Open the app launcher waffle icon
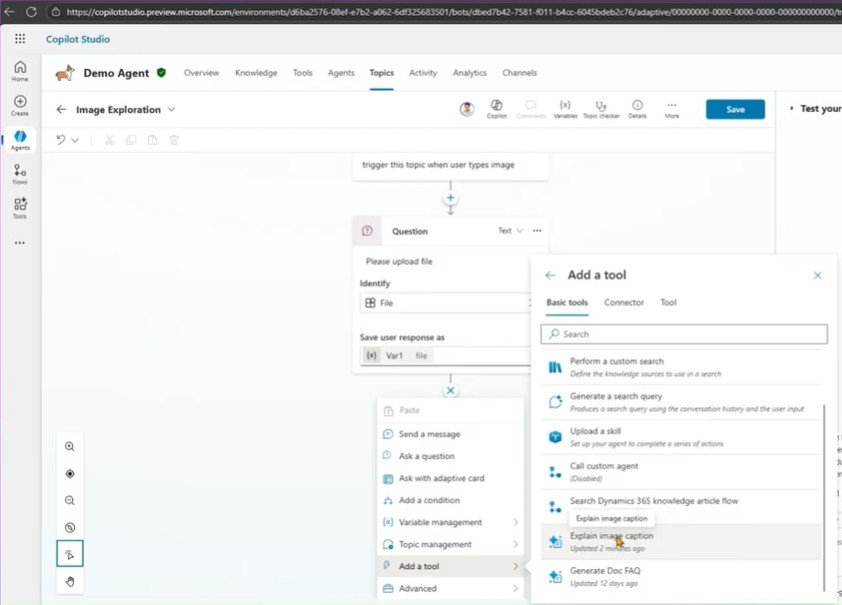This screenshot has height=605, width=842. (x=20, y=39)
